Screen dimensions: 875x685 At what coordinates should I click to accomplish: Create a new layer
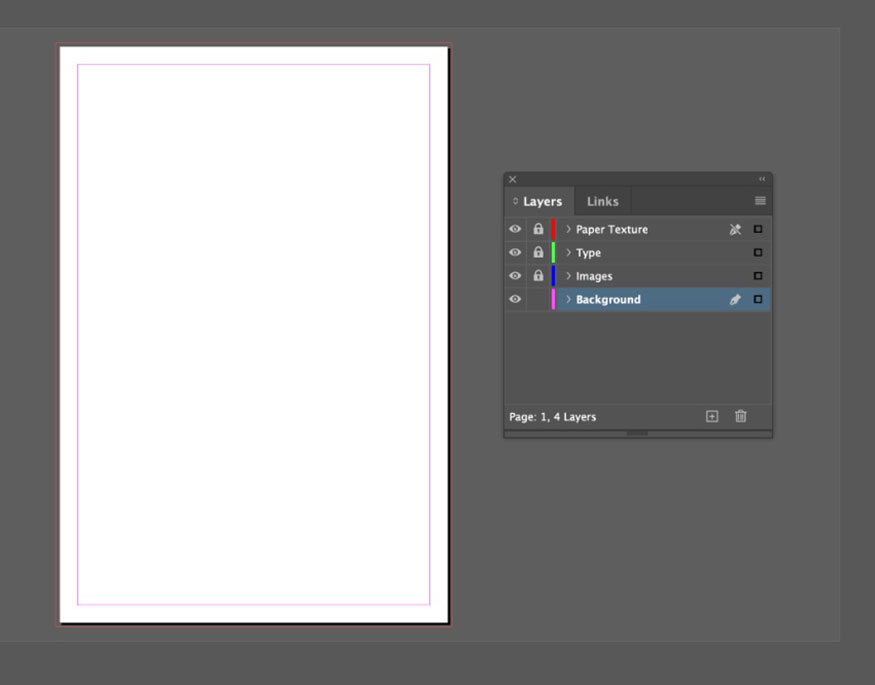(712, 417)
